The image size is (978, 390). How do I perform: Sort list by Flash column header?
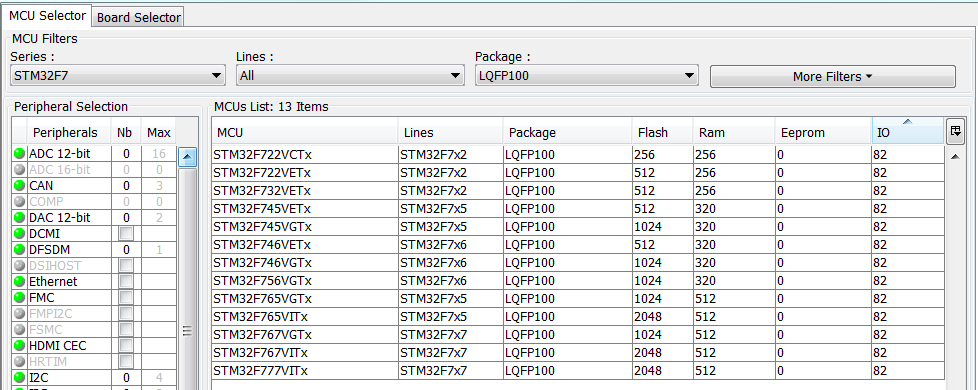click(x=661, y=133)
